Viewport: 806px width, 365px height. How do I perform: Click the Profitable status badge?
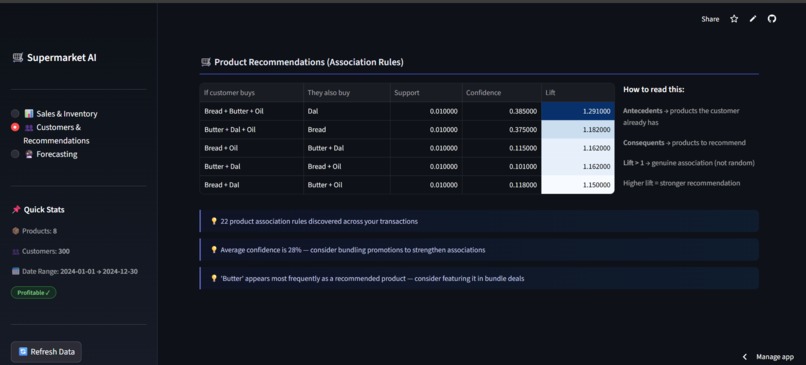pos(33,293)
